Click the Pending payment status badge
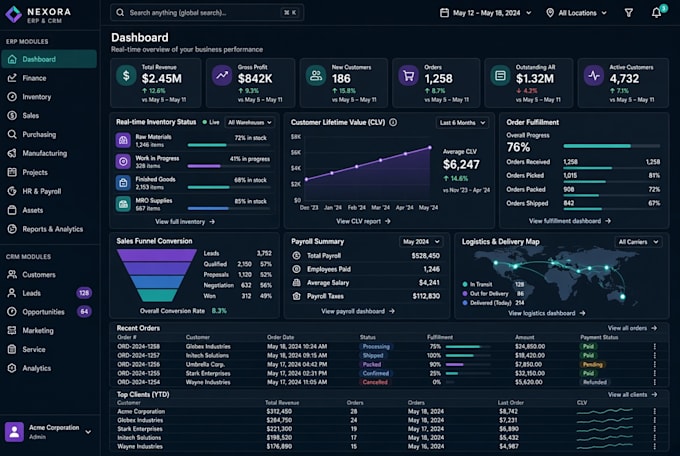This screenshot has width=680, height=456. 592,364
